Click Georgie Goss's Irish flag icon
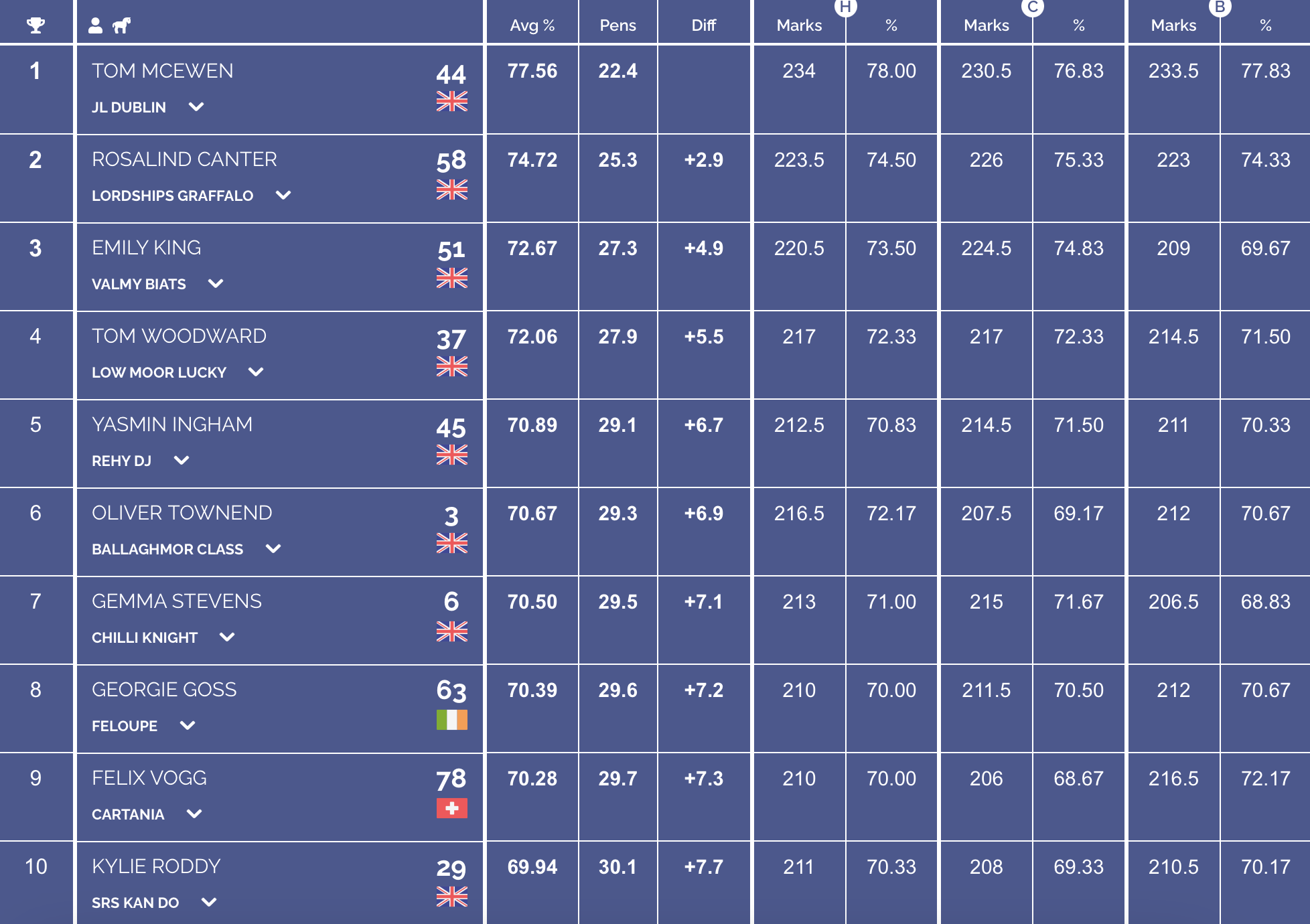 coord(452,720)
